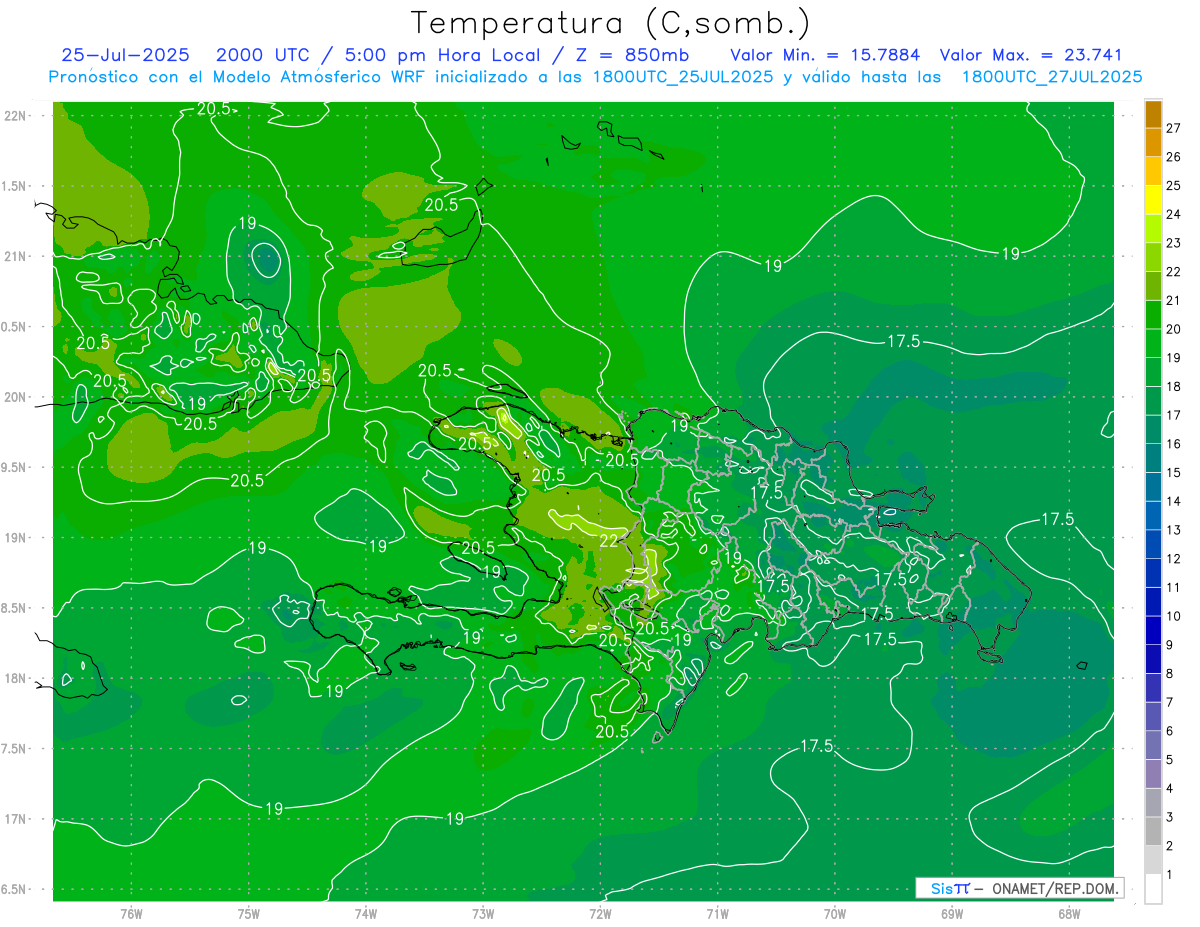Click latitude axis label "18N"
The height and width of the screenshot is (927, 1200).
pos(17,678)
